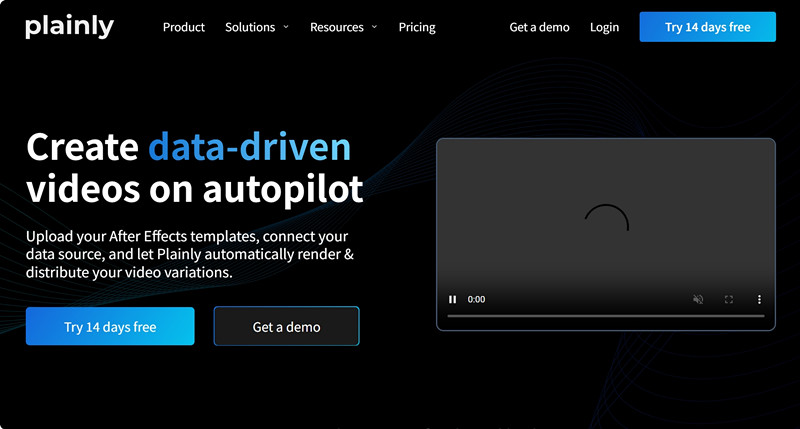This screenshot has height=429, width=800.
Task: Click the video progress bar
Action: [606, 316]
